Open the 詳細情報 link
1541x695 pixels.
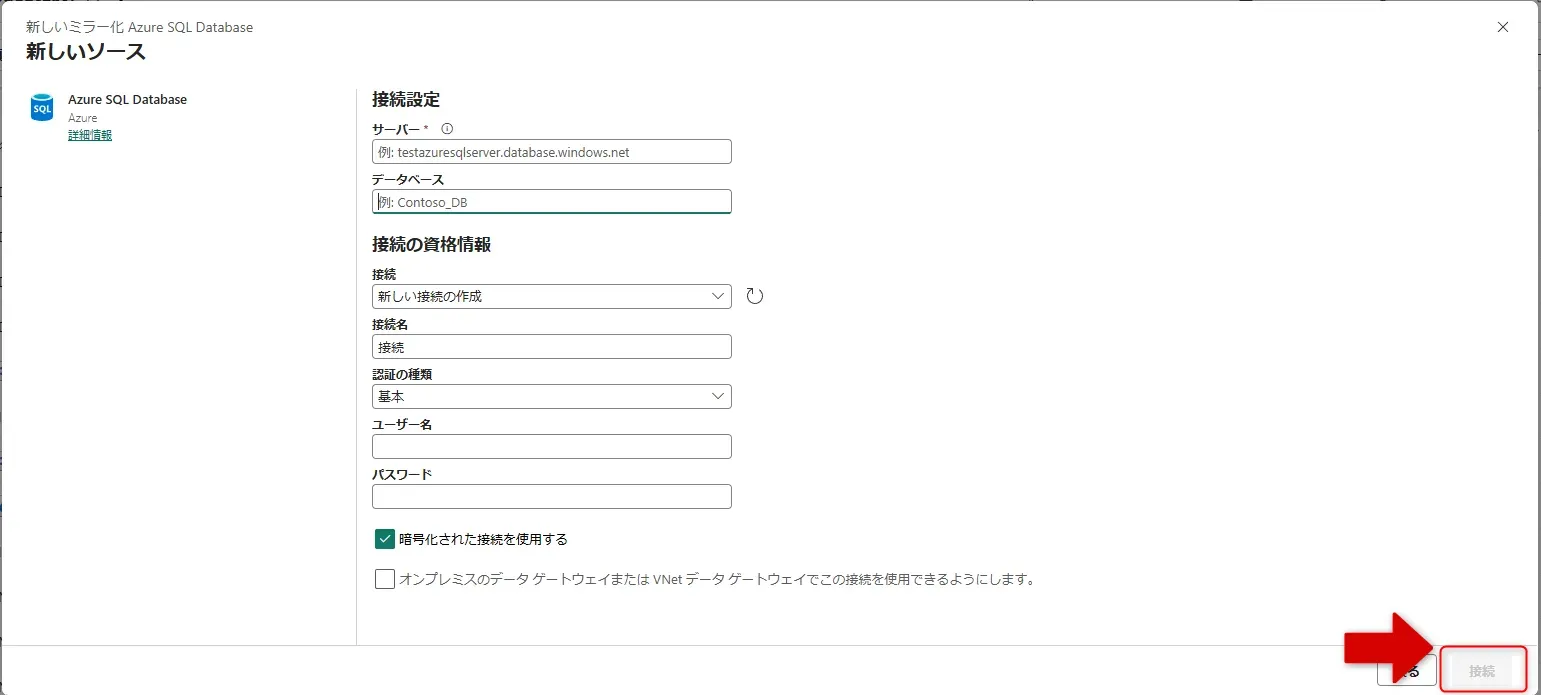click(89, 134)
